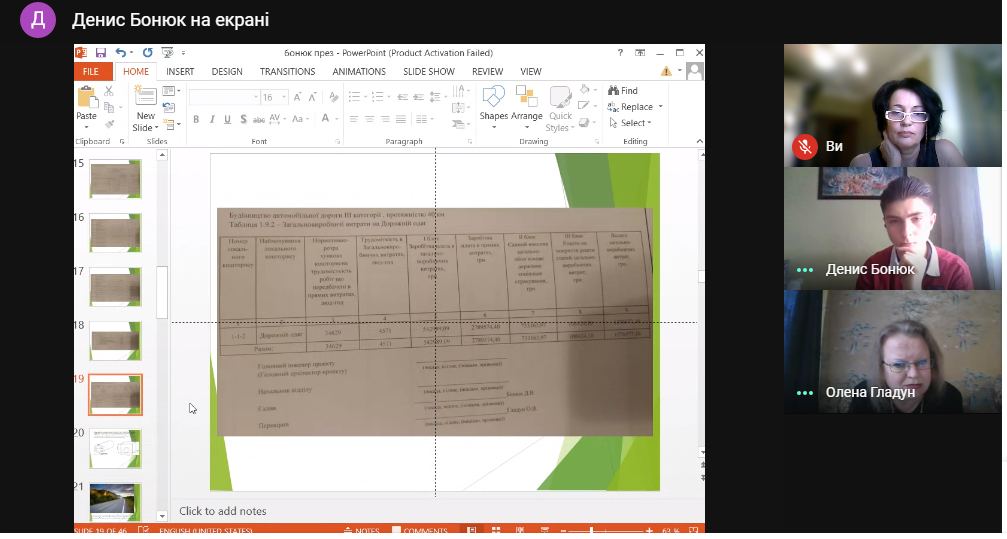Select slide 20 thumbnail
Screen dimensions: 1007x539
coord(116,448)
